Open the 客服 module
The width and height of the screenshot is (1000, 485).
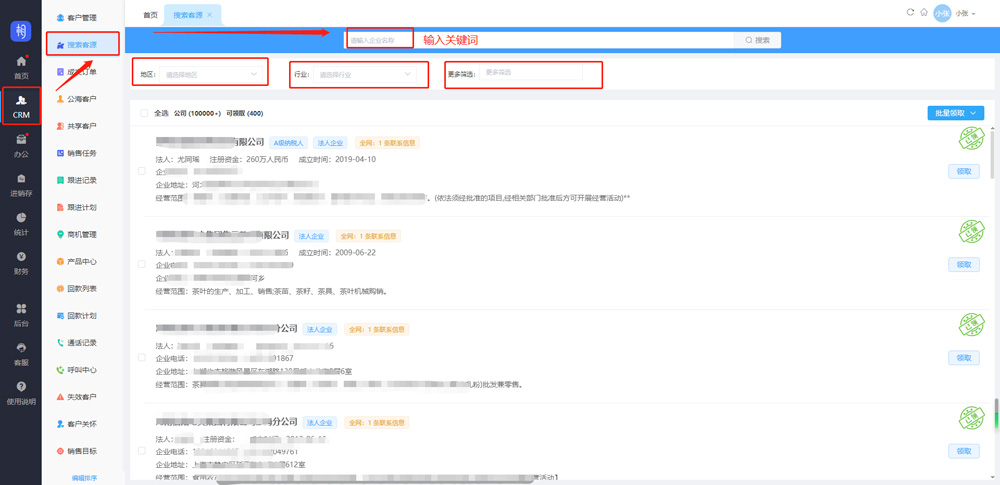(21, 354)
